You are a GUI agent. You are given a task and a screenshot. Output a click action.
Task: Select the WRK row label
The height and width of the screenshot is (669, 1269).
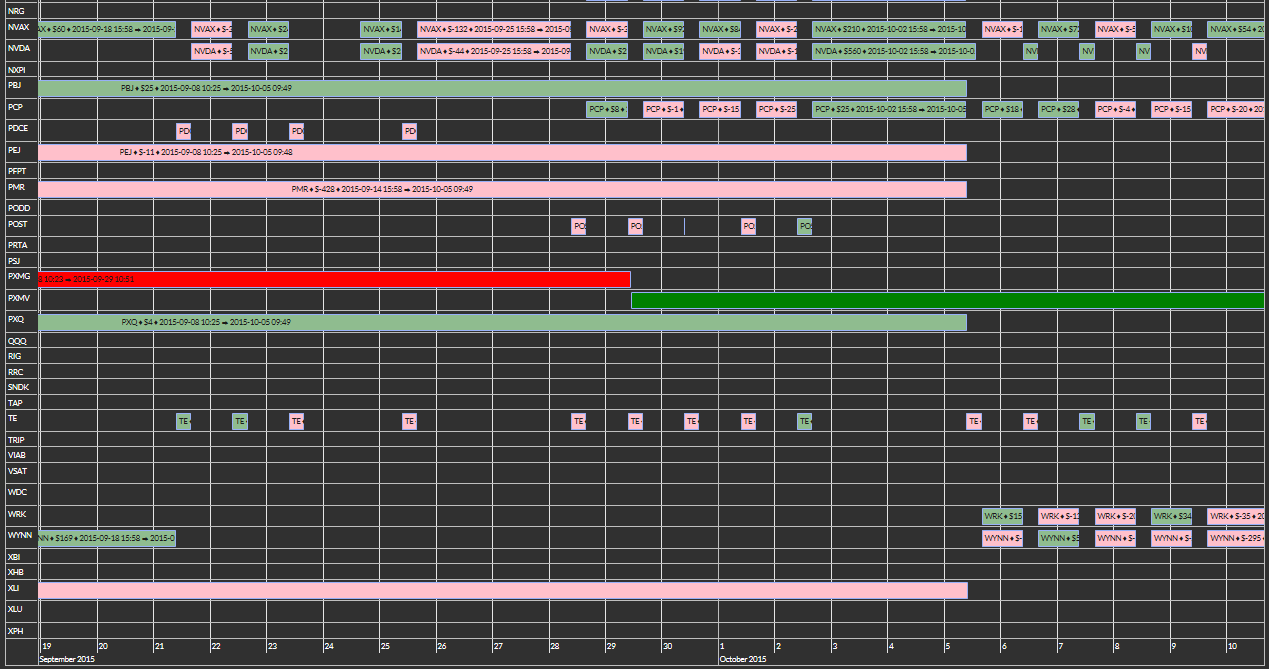click(17, 514)
